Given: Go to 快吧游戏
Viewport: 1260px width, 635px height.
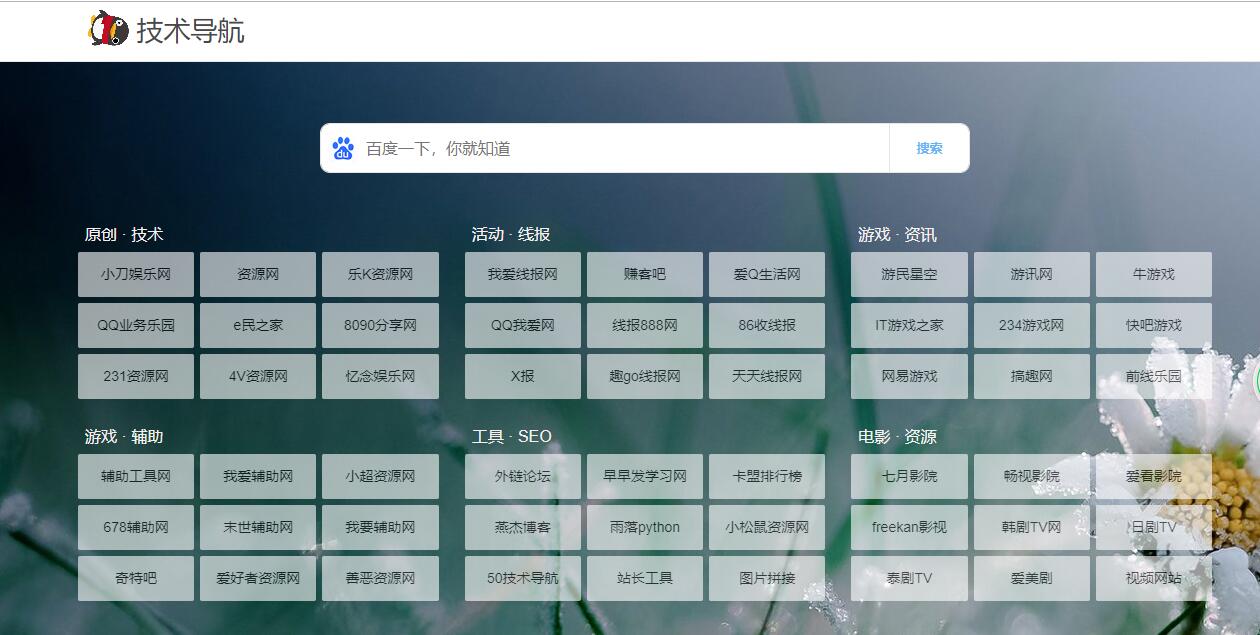Looking at the screenshot, I should [1154, 325].
